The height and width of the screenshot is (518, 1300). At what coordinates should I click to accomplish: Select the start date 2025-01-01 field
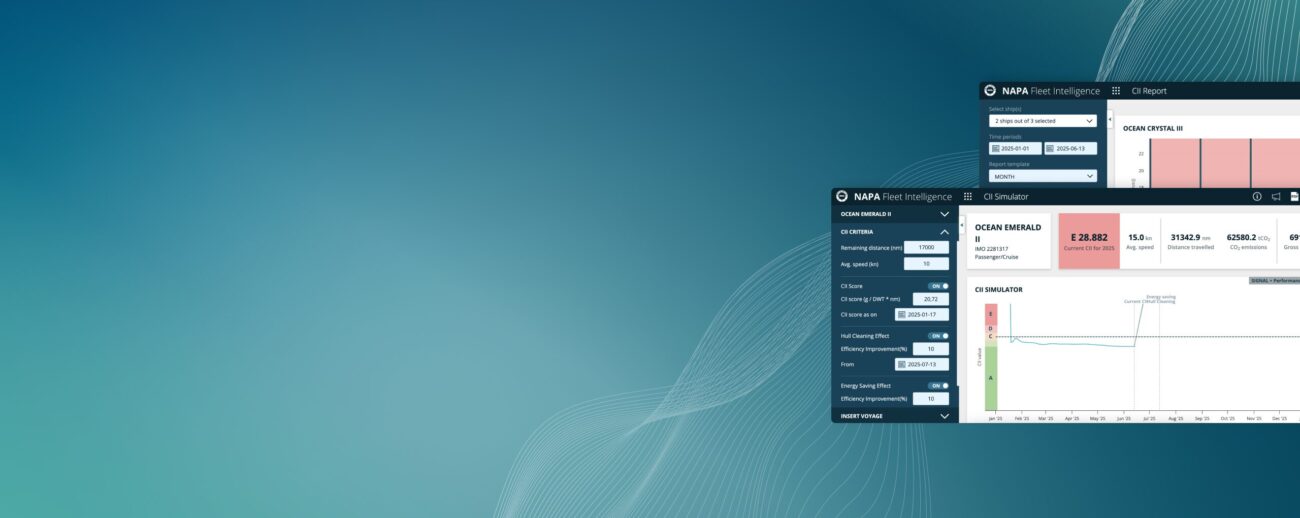[x=1015, y=148]
